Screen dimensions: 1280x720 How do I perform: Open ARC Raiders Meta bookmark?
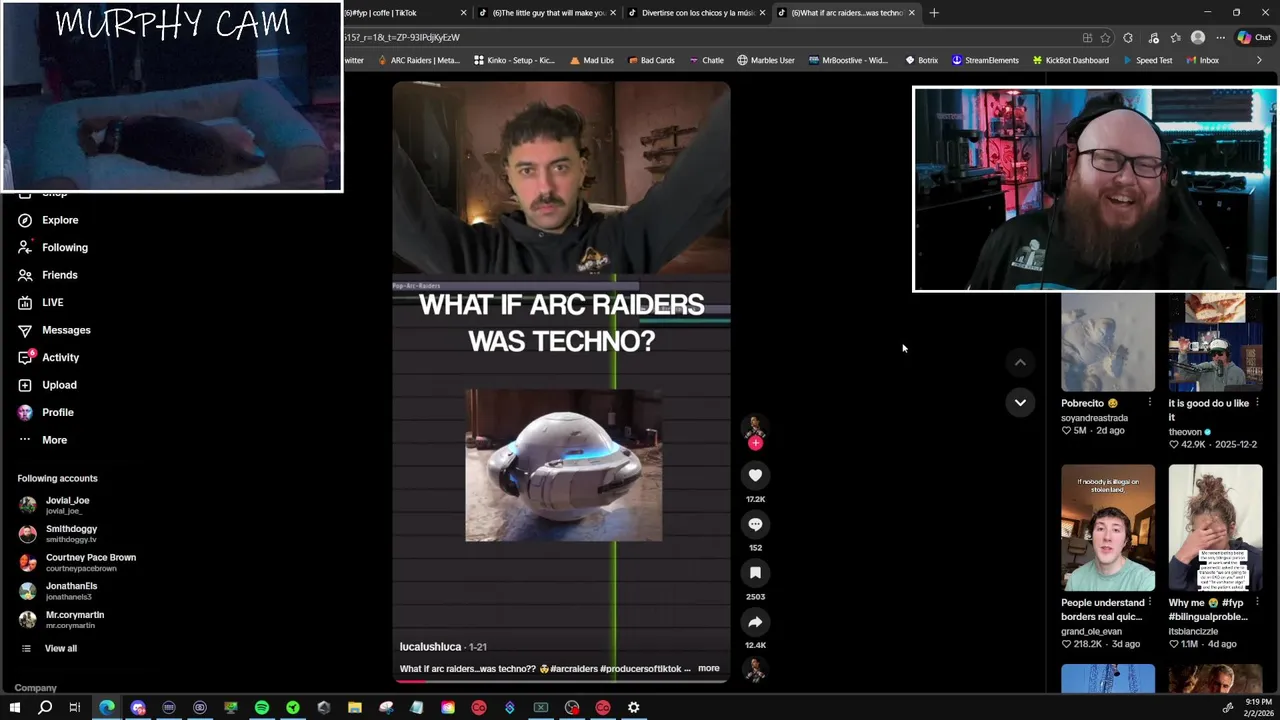pyautogui.click(x=419, y=60)
